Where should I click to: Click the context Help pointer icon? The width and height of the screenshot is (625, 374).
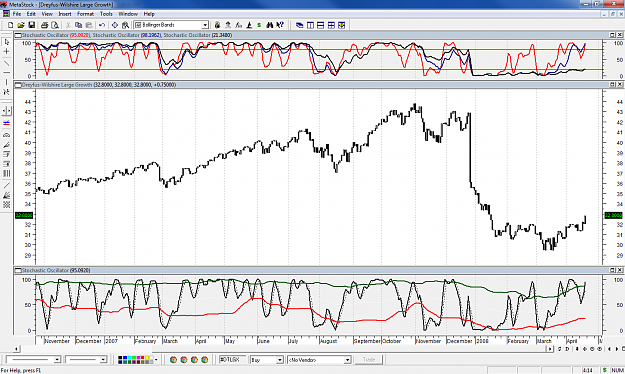tap(280, 25)
